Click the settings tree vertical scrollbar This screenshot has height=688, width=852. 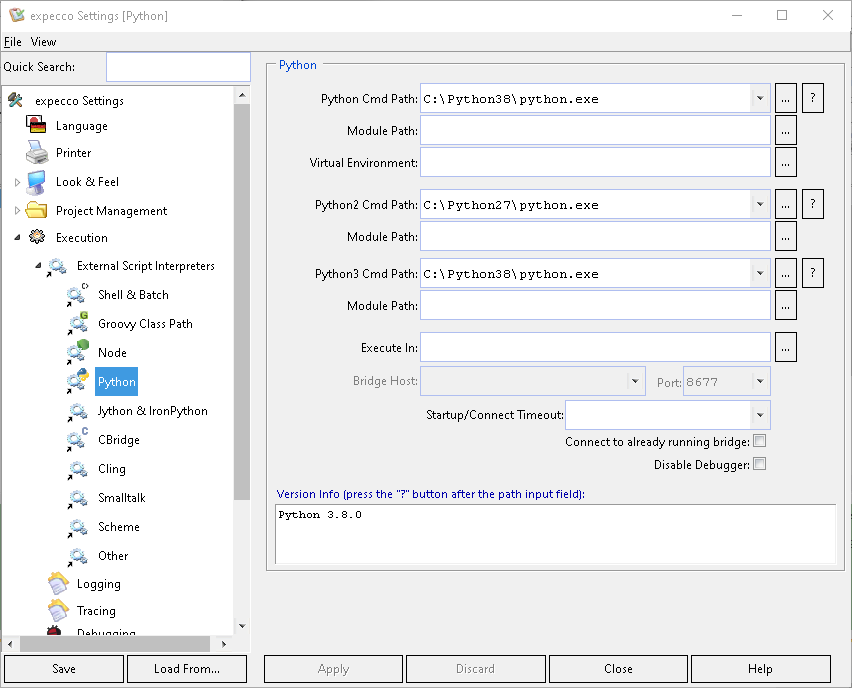pyautogui.click(x=241, y=300)
